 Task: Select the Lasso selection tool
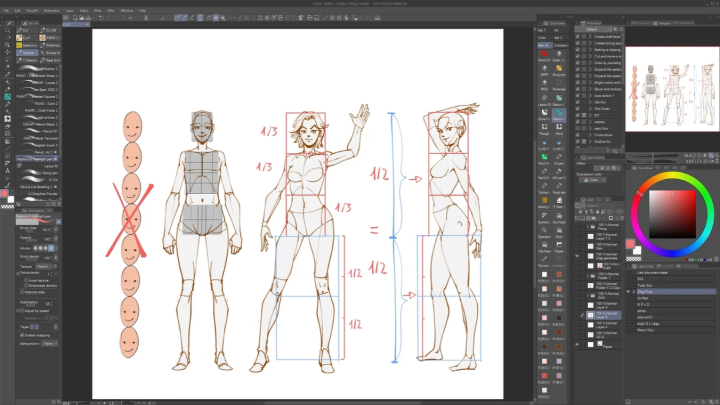click(x=7, y=60)
